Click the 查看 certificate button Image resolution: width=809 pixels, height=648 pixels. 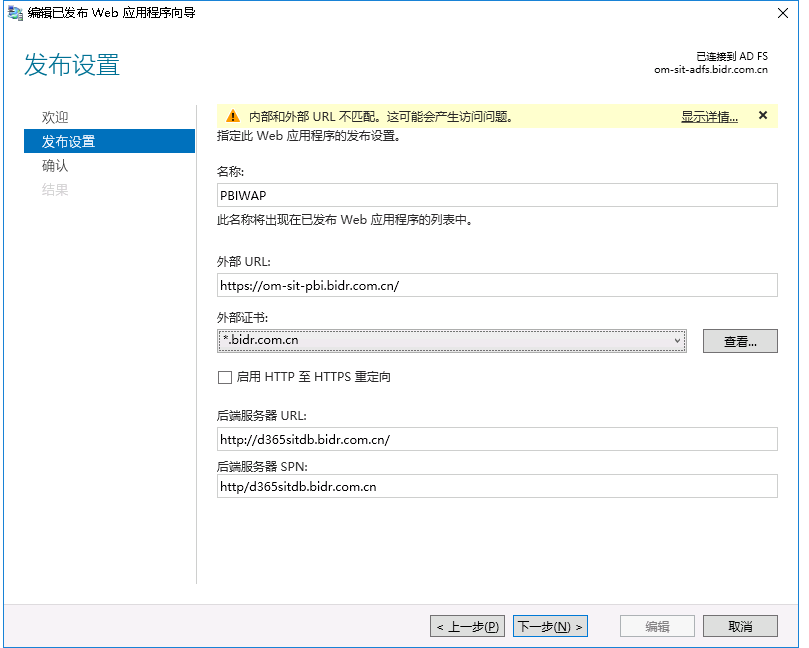pos(739,341)
